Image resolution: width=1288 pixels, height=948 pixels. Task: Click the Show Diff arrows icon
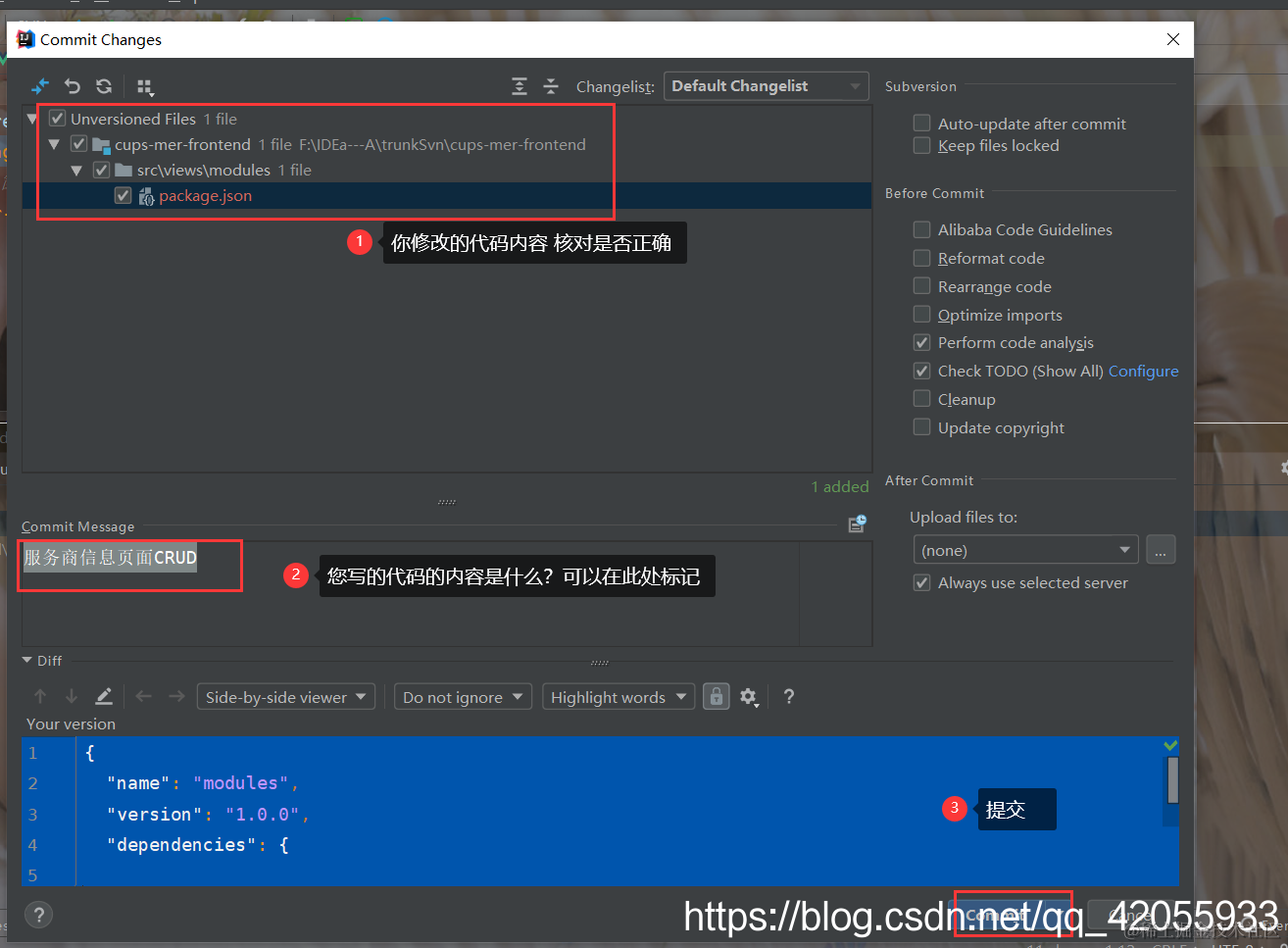tap(40, 86)
